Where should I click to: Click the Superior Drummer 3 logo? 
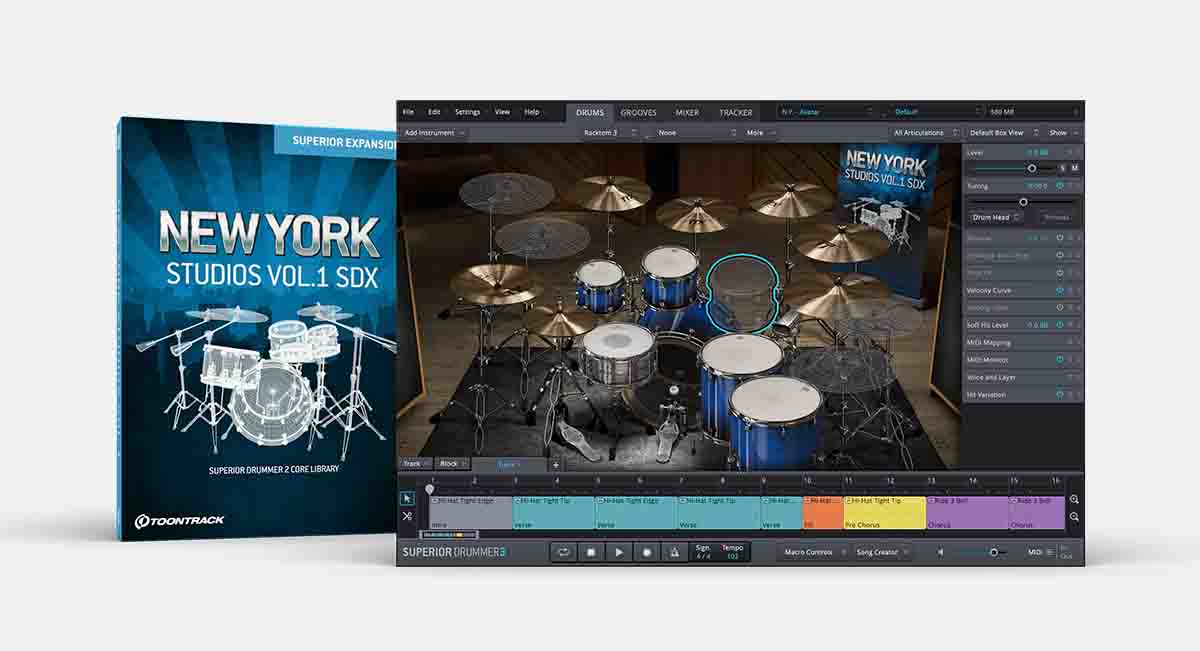(454, 552)
